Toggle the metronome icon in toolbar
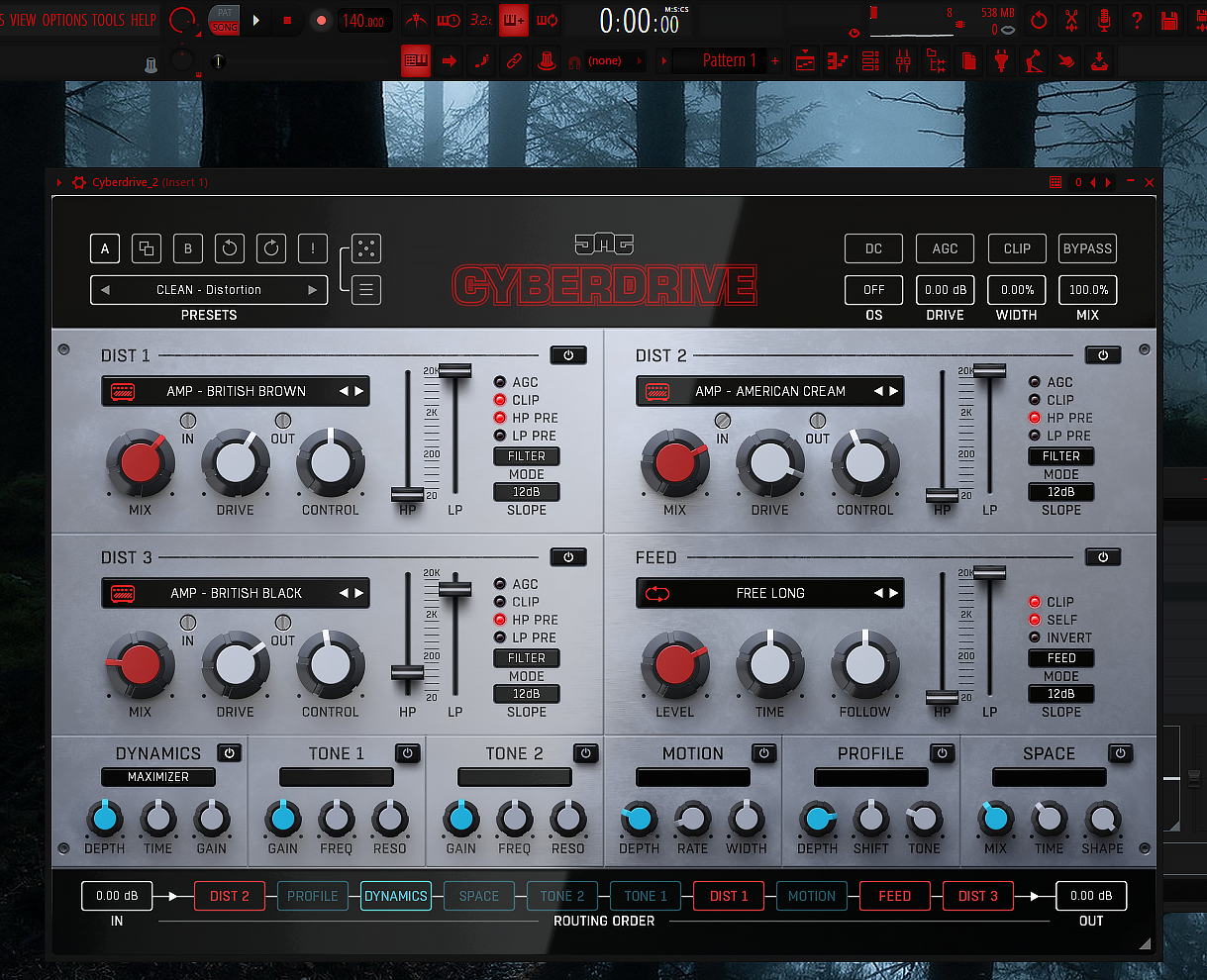The image size is (1207, 980). coord(417,19)
